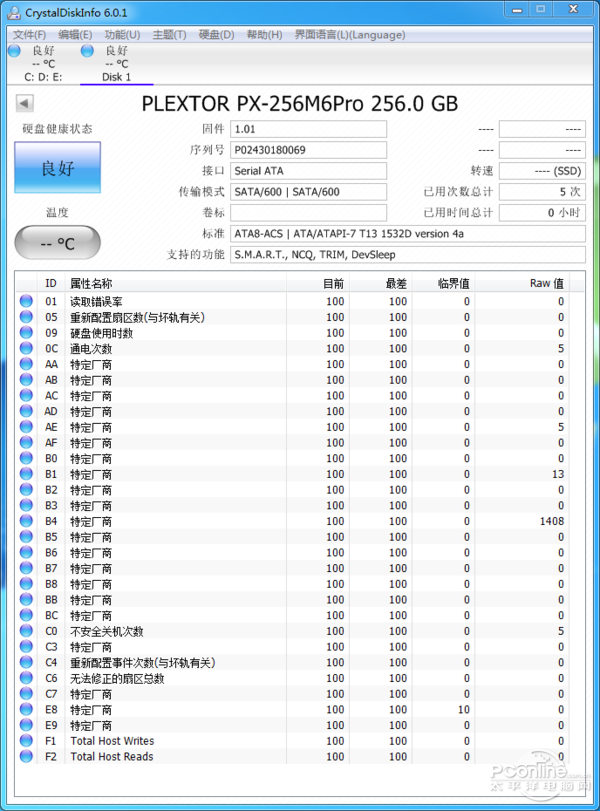The image size is (600, 811).
Task: Click status icon of row C6
Action: click(x=26, y=678)
